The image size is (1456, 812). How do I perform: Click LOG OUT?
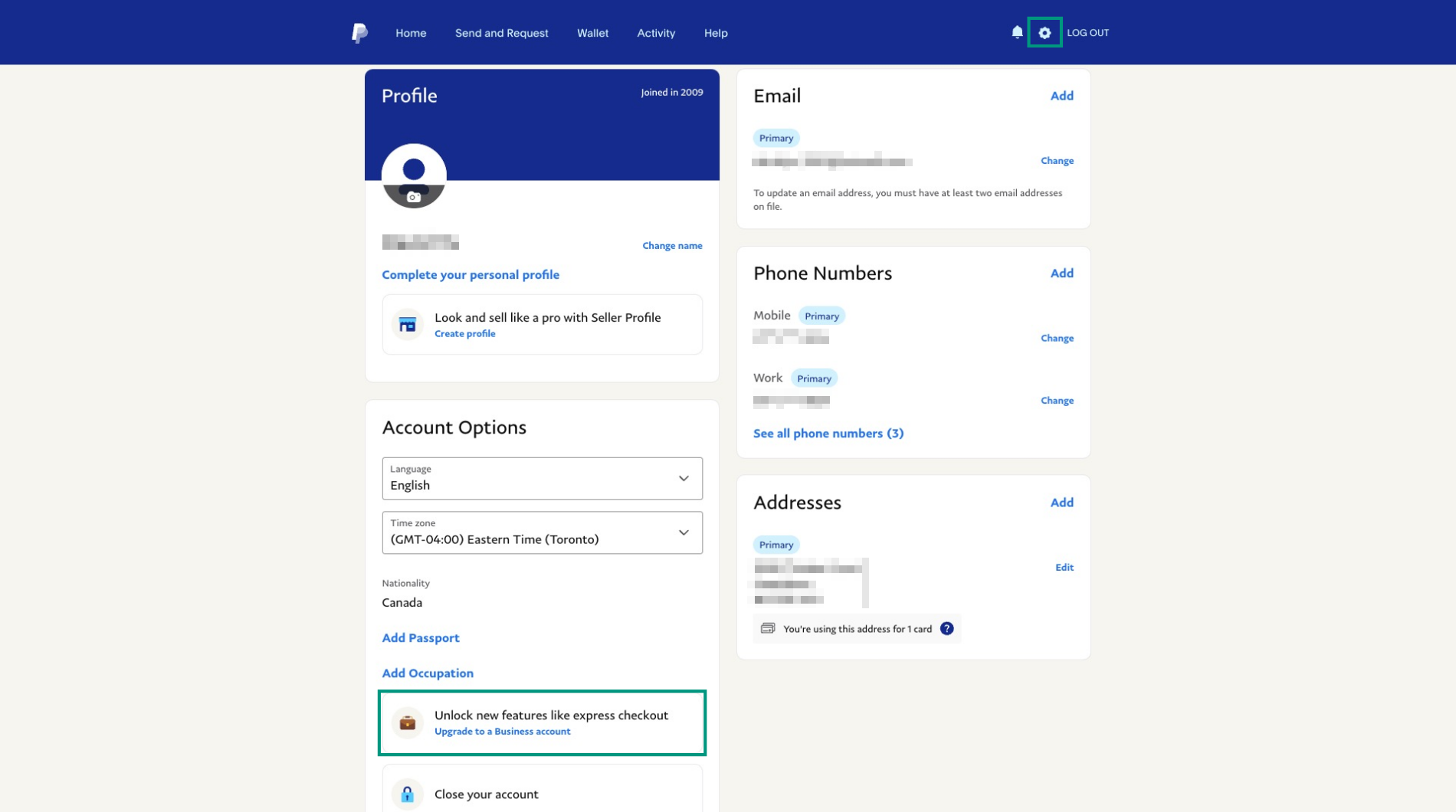[1088, 33]
